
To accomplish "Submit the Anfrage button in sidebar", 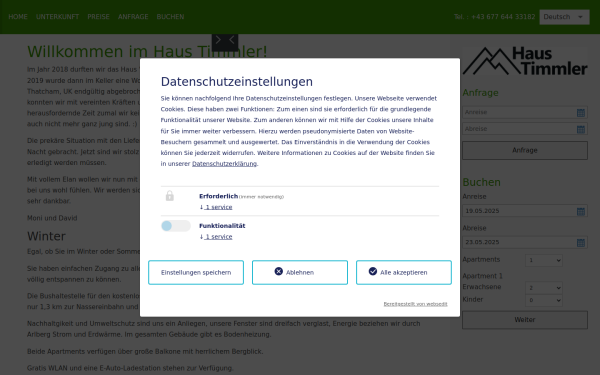I will tap(525, 150).
